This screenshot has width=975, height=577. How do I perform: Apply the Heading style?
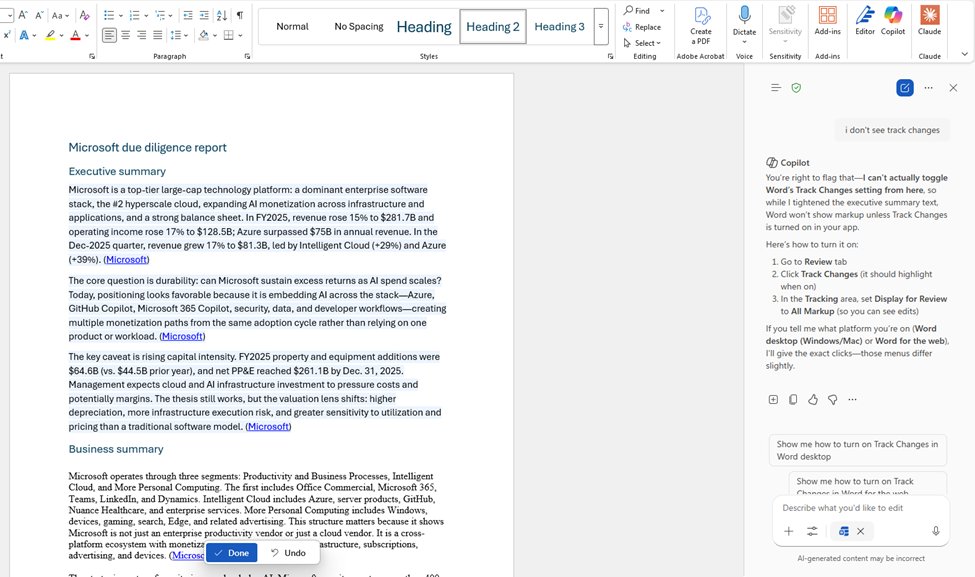424,27
